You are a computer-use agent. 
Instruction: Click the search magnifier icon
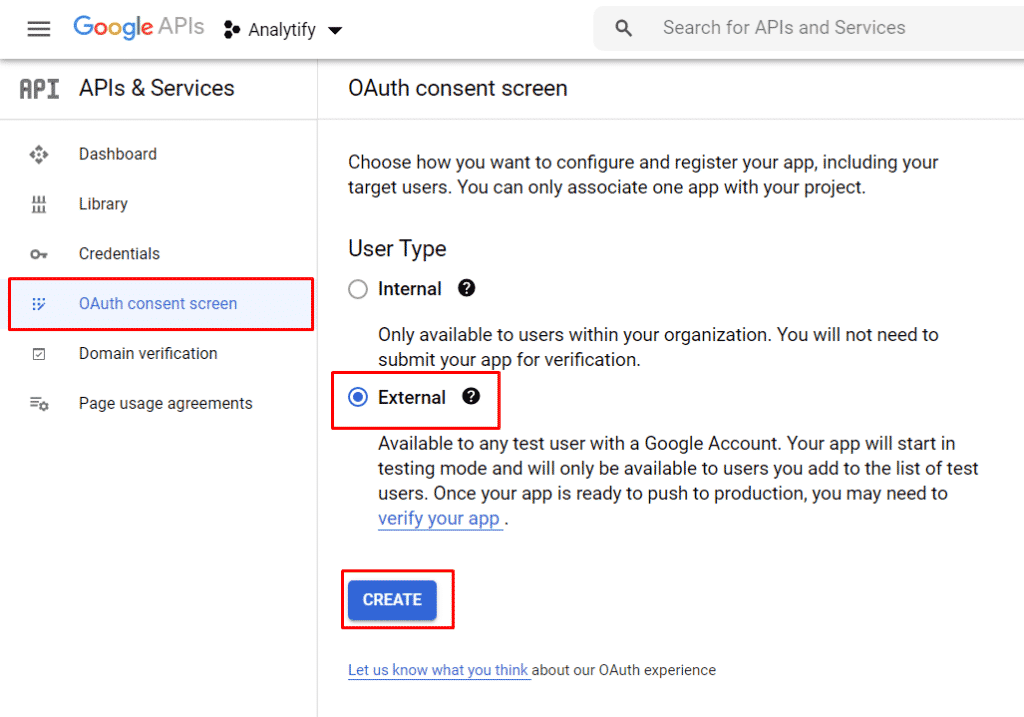624,28
